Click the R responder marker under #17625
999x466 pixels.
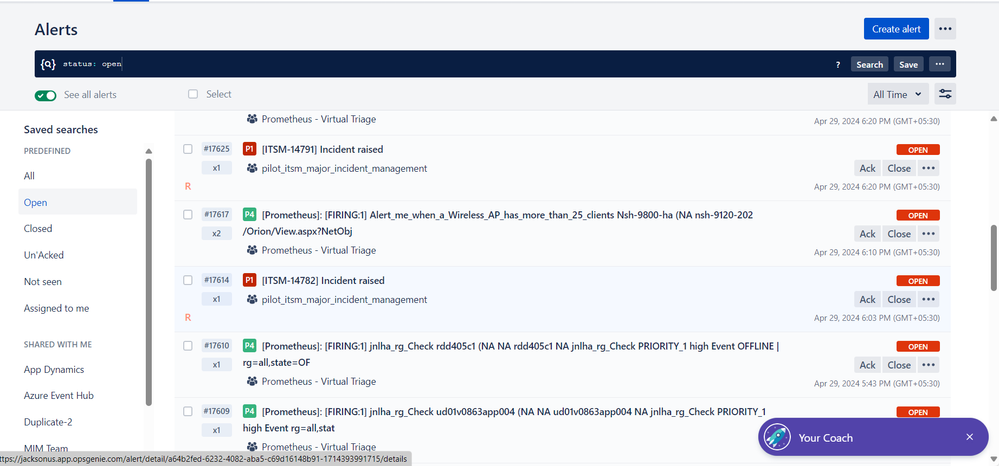click(188, 187)
